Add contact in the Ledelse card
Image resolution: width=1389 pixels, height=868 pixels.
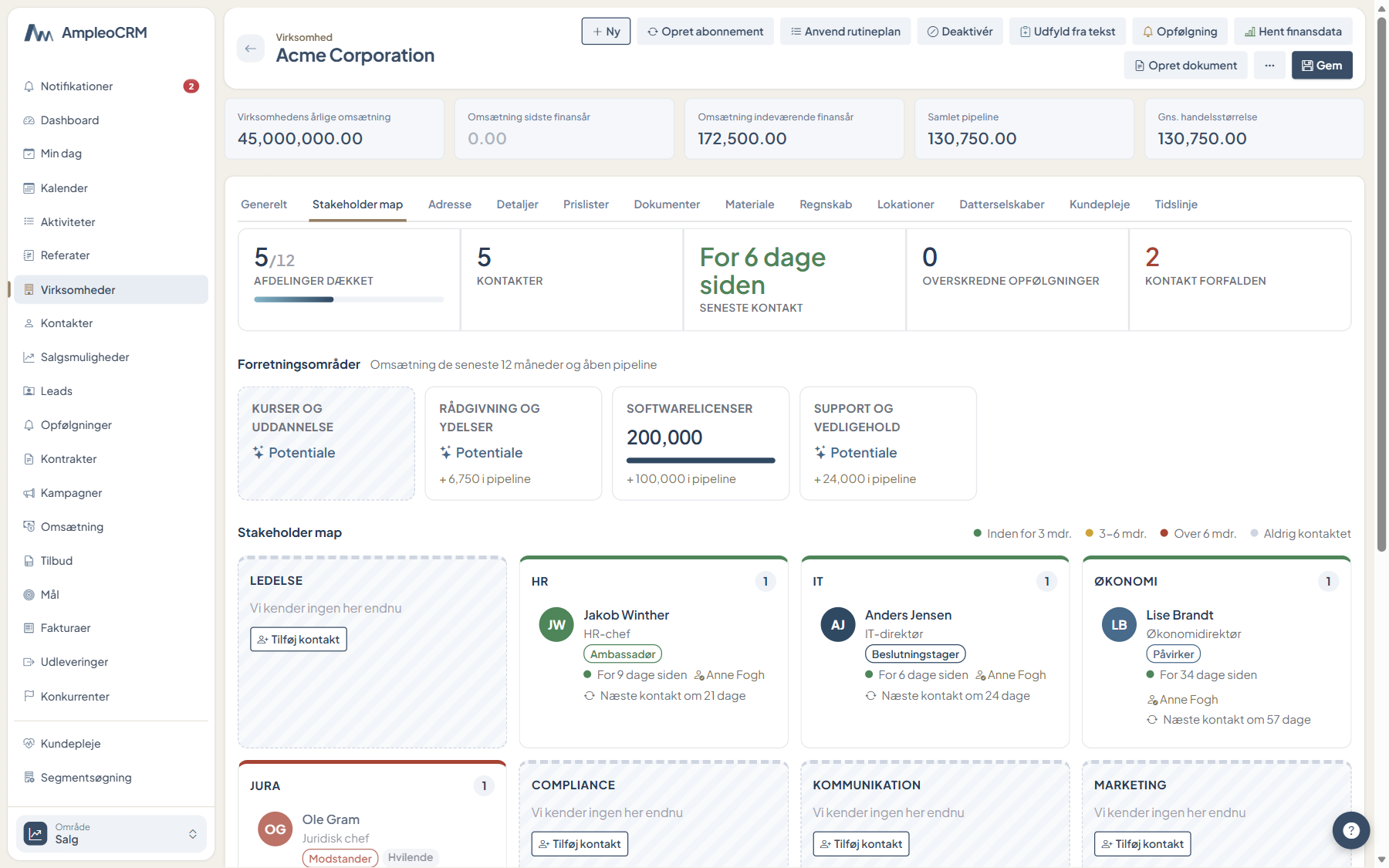(299, 640)
